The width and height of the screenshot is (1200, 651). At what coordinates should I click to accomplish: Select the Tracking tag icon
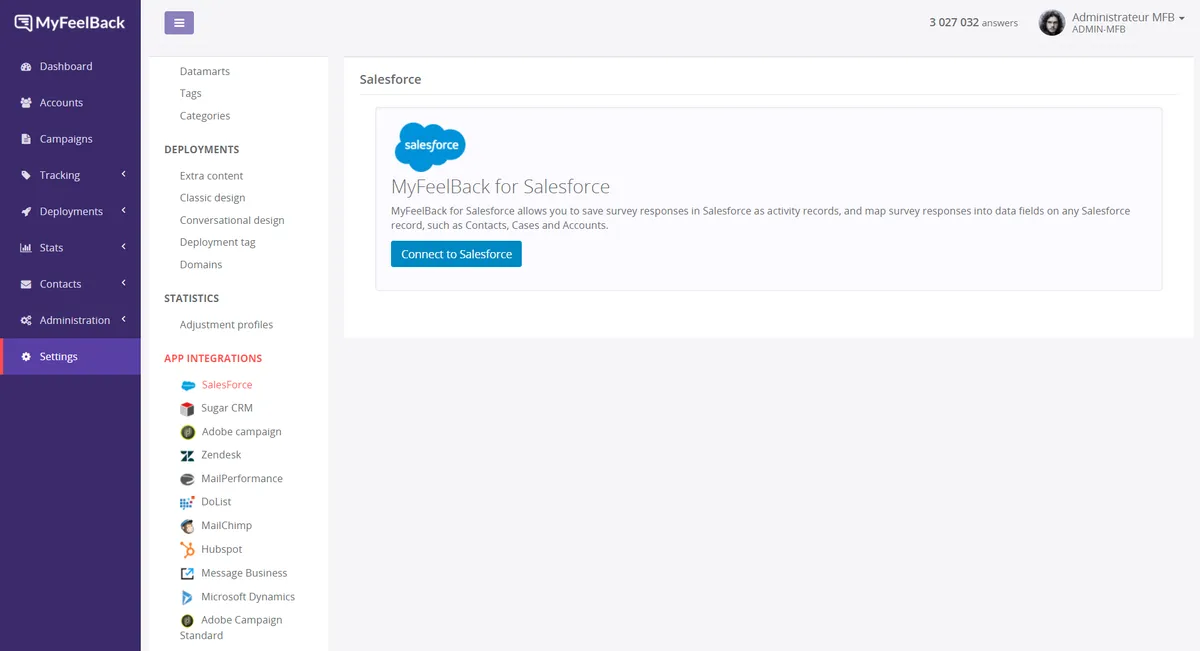click(x=26, y=176)
